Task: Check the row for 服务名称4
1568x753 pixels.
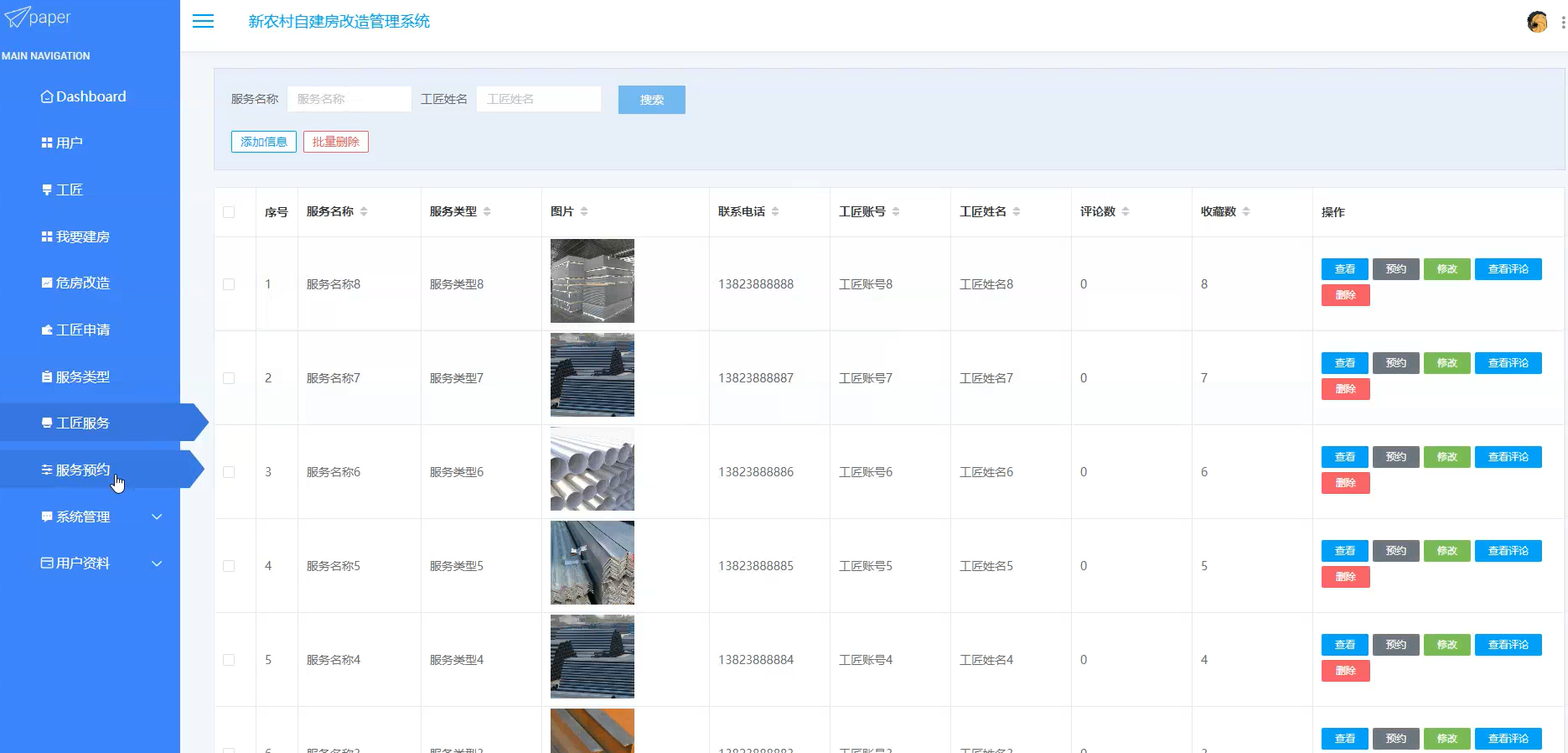Action: click(229, 660)
